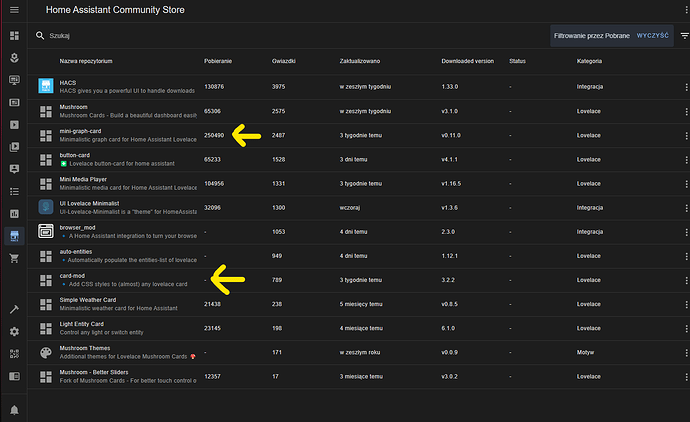
Task: Click '5 miesięcy temu' in Simple Weather row
Action: click(x=361, y=305)
